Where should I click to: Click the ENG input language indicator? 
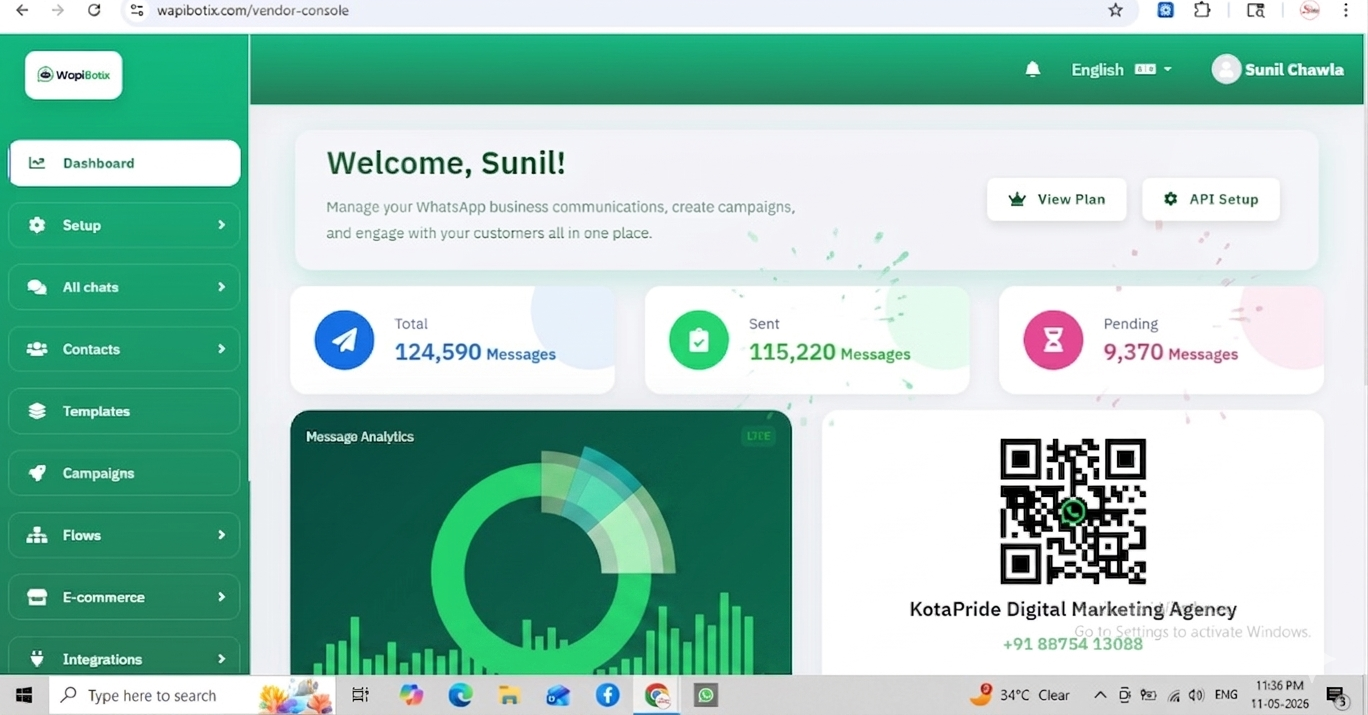1226,695
